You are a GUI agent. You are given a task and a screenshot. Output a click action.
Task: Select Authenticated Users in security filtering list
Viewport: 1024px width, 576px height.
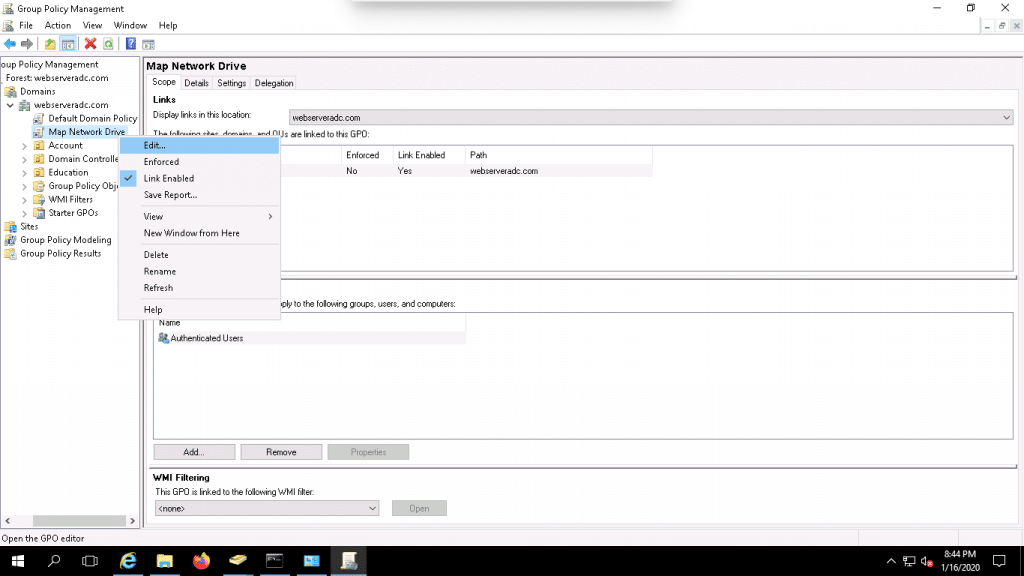coord(206,338)
